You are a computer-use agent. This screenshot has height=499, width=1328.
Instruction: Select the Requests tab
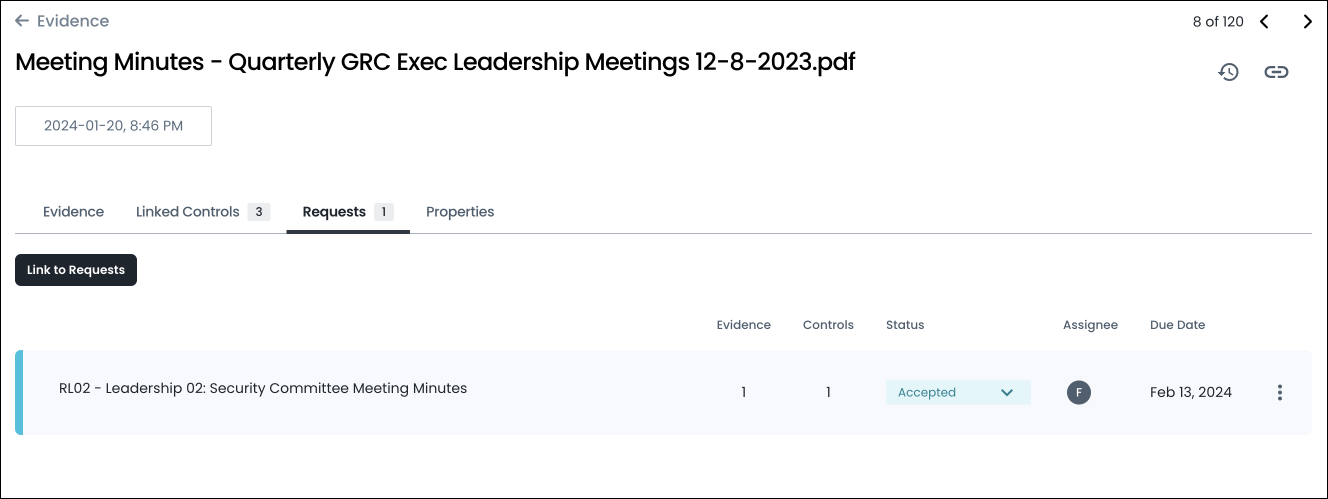tap(348, 212)
